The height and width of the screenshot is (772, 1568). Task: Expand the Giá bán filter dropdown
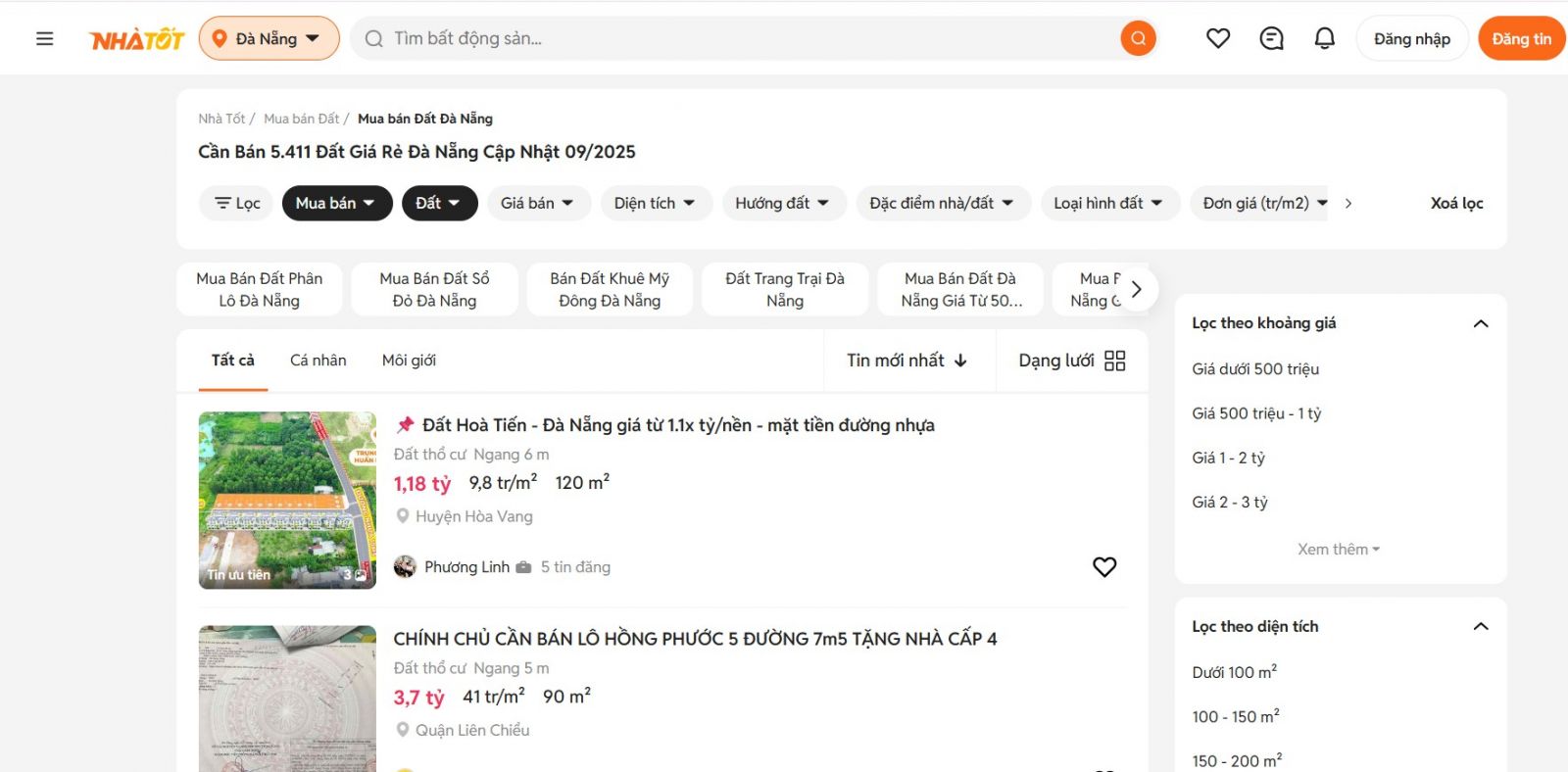click(538, 203)
